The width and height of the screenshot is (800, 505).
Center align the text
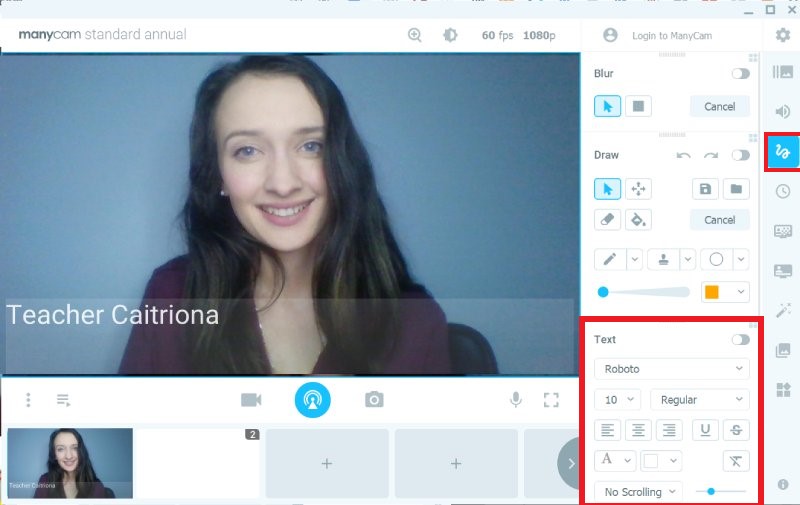pyautogui.click(x=638, y=430)
